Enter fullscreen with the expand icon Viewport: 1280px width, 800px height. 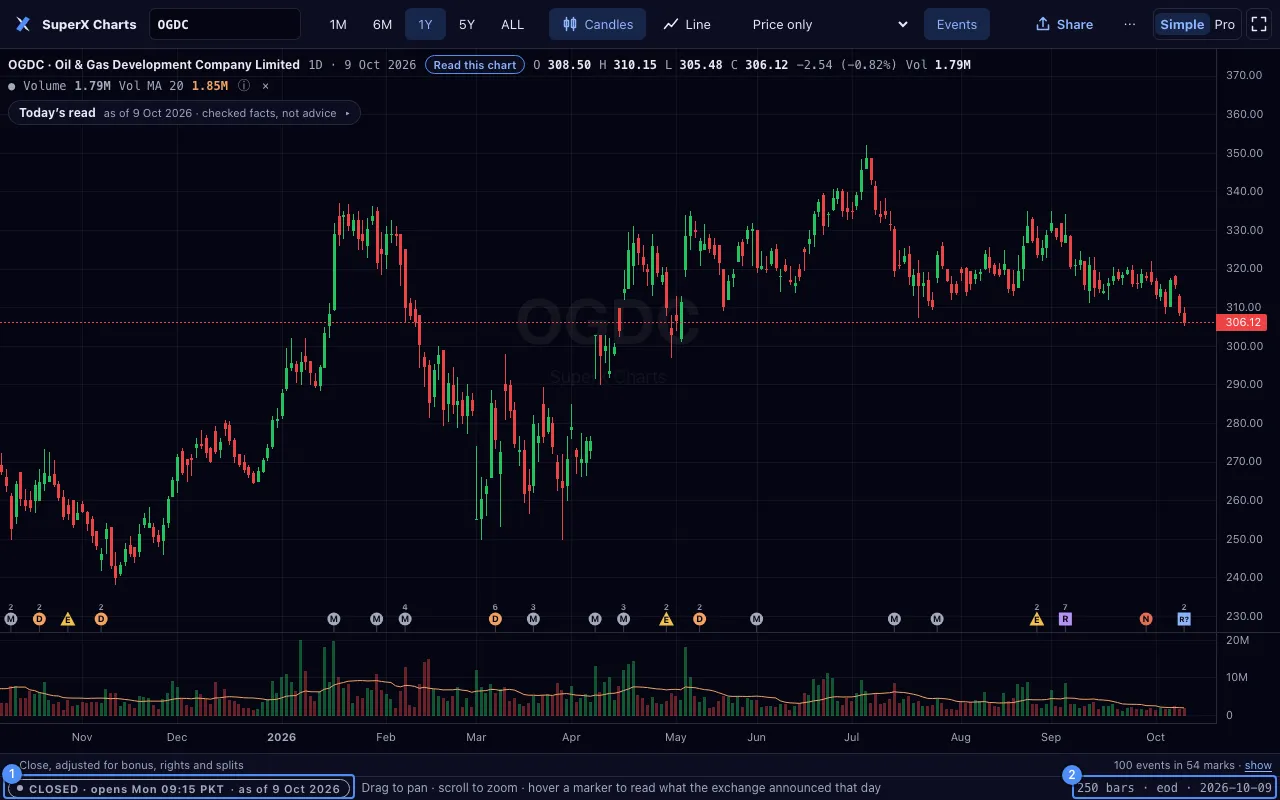pos(1259,24)
